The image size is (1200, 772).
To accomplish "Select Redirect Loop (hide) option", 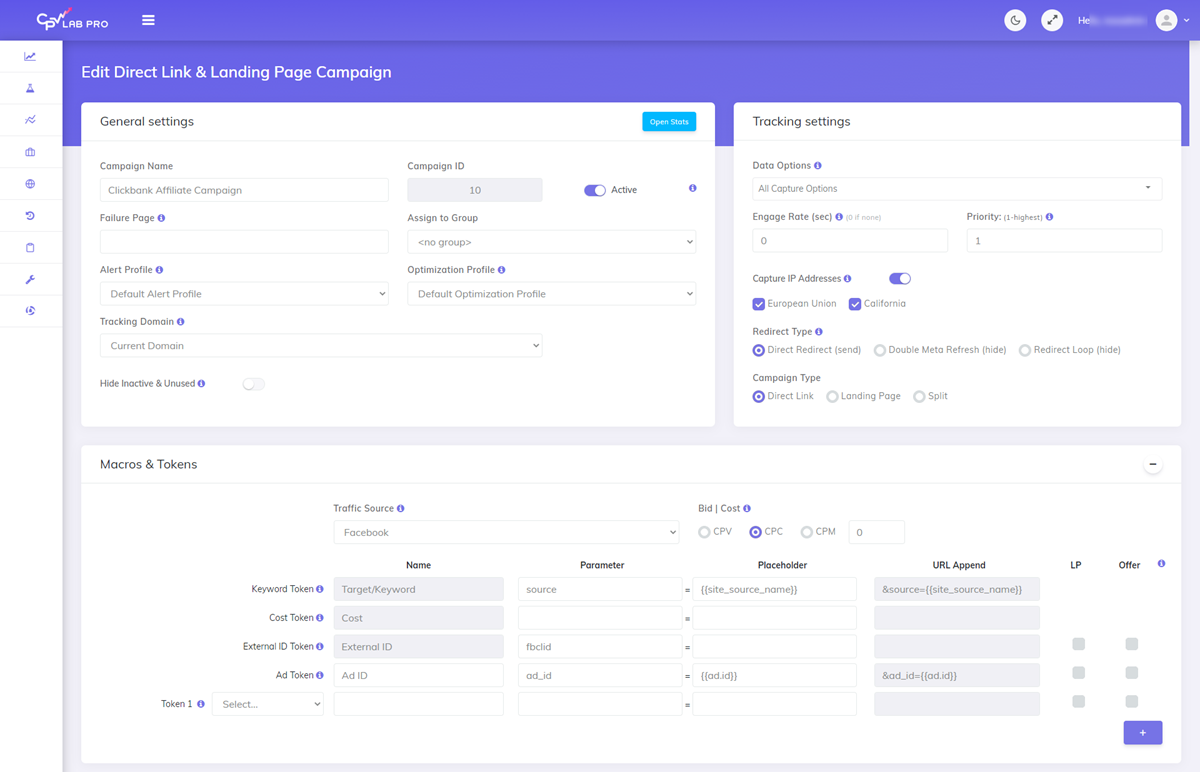I will (1025, 351).
